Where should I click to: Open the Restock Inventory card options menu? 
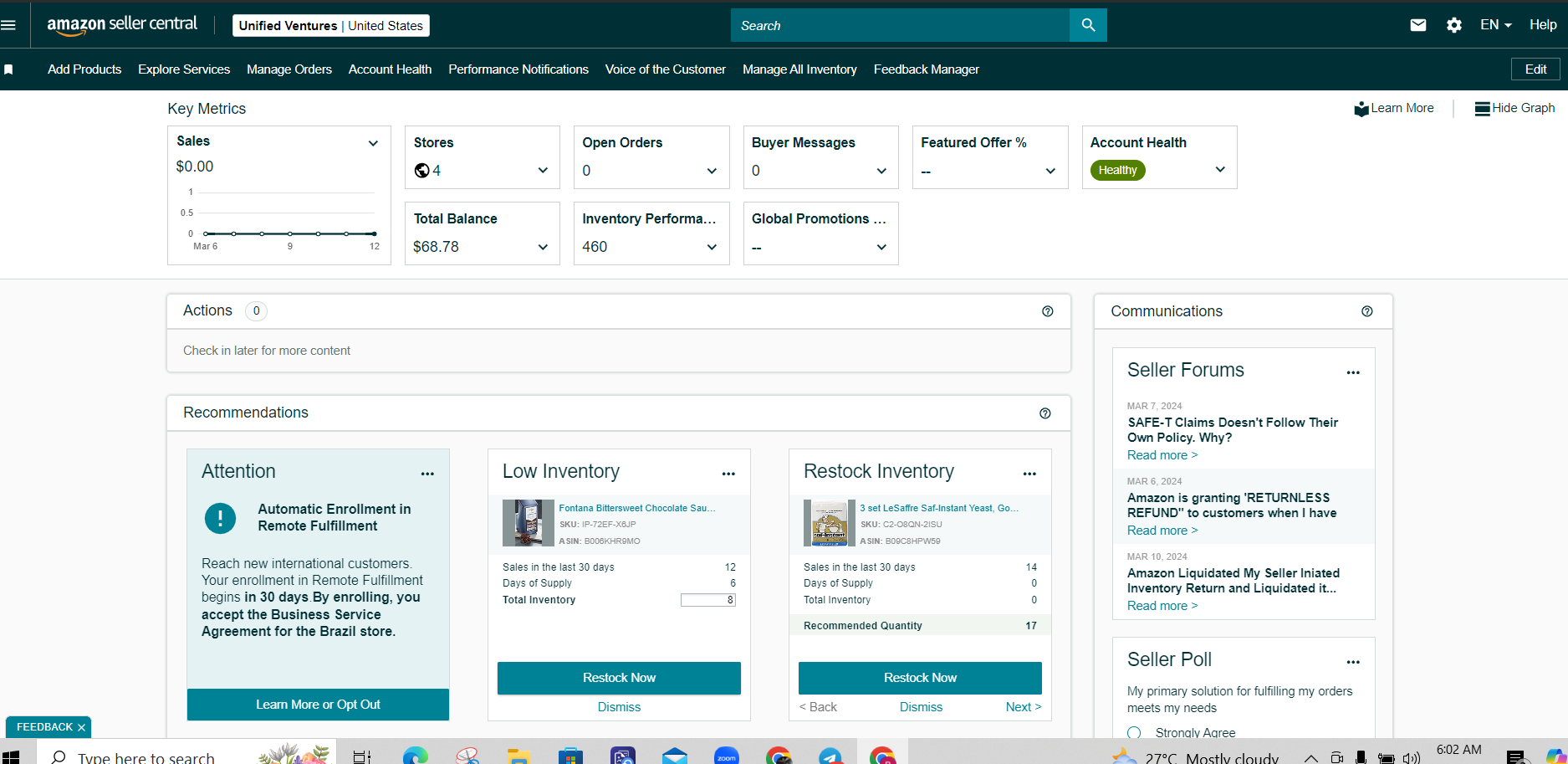click(1029, 474)
